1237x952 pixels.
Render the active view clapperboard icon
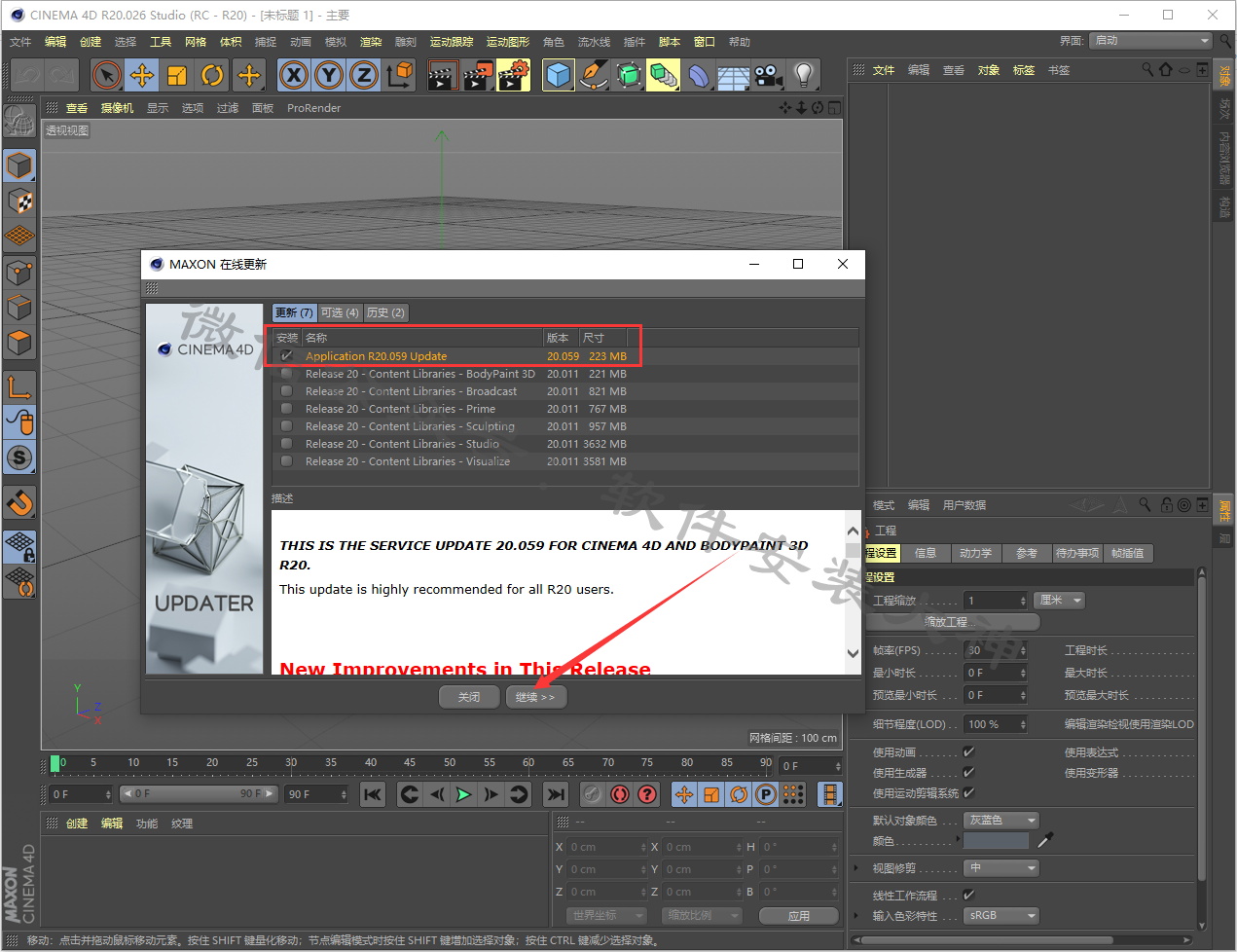click(x=443, y=75)
